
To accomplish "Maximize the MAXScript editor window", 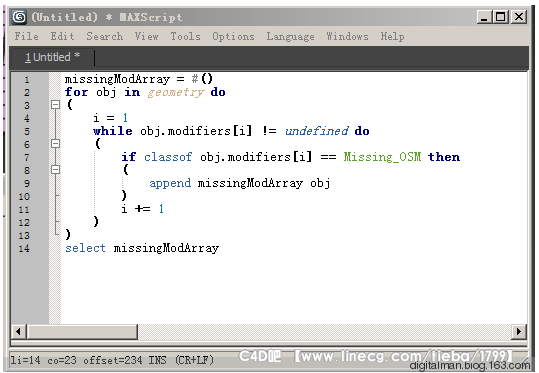I will tap(501, 17).
